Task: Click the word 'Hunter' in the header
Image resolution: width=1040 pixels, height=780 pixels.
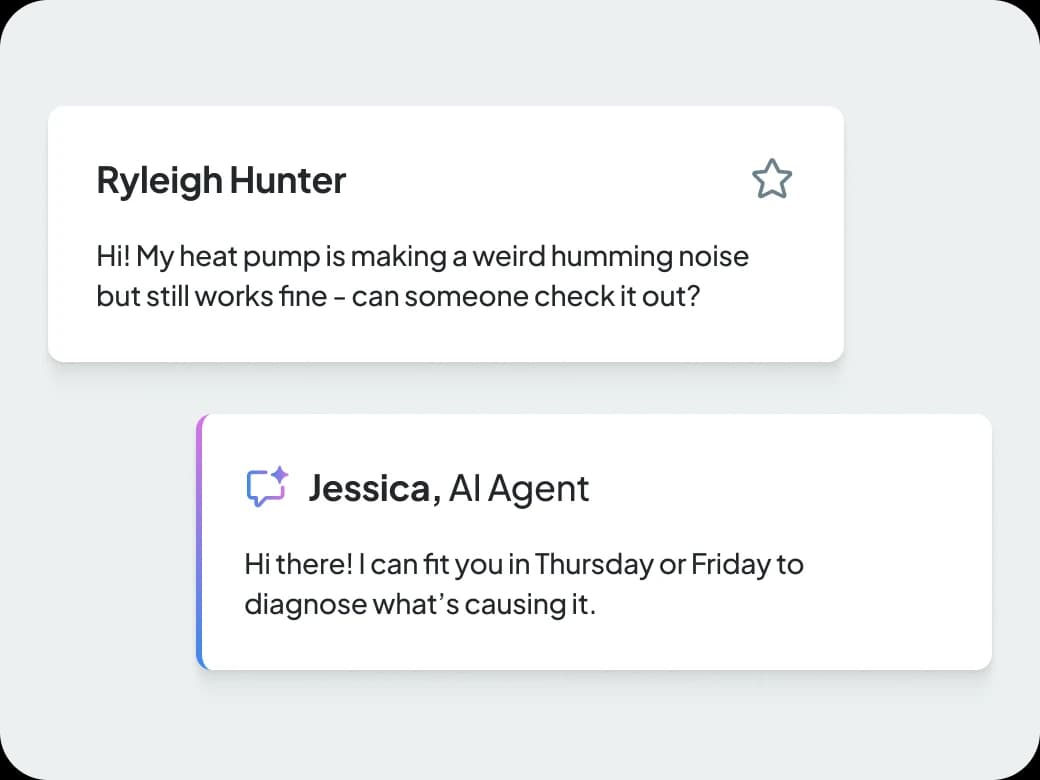Action: pyautogui.click(x=288, y=180)
